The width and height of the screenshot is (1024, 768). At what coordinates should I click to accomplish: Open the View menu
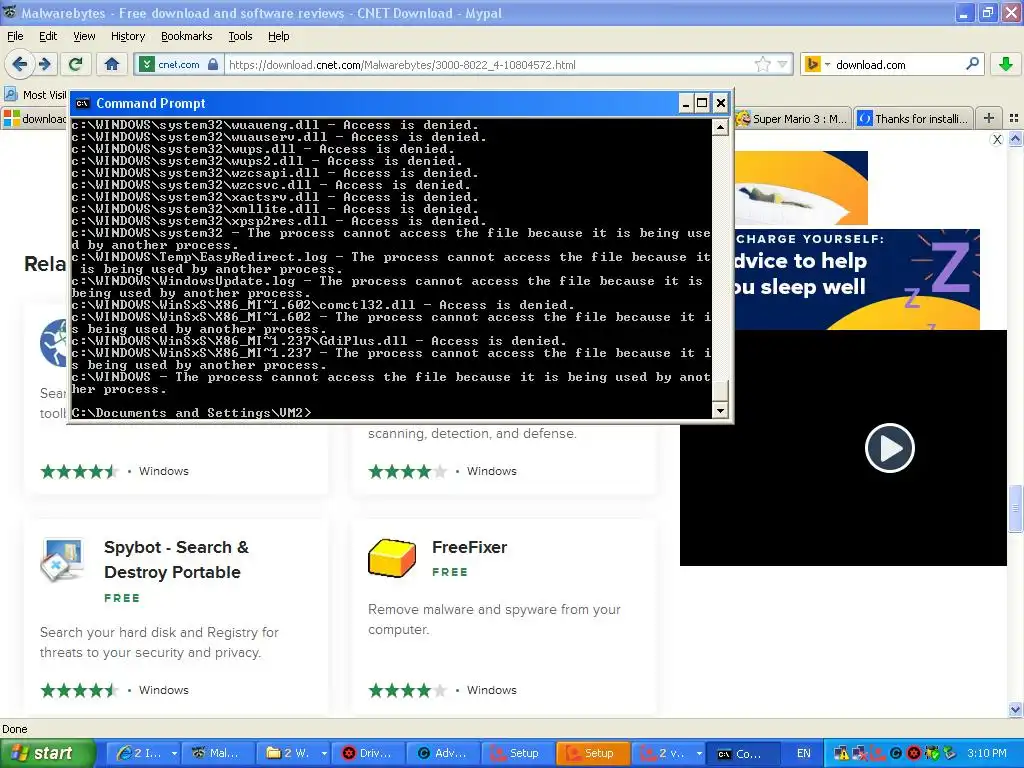(84, 36)
